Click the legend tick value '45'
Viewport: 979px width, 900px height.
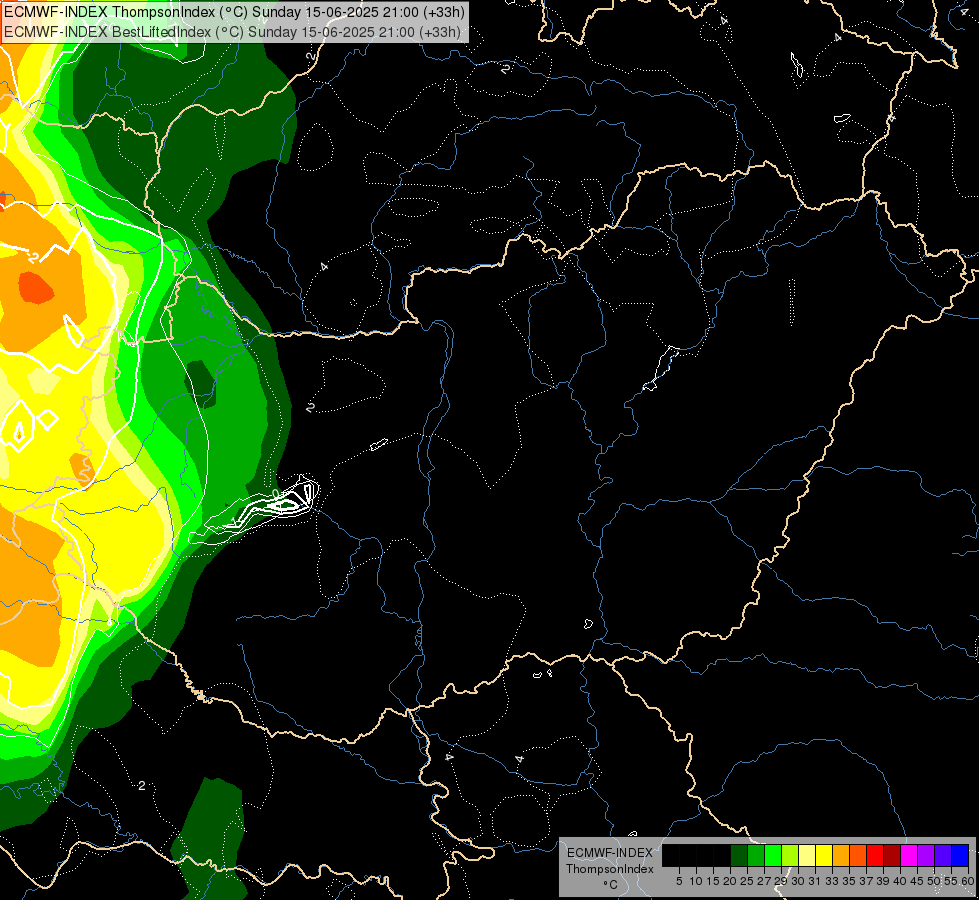pyautogui.click(x=918, y=881)
